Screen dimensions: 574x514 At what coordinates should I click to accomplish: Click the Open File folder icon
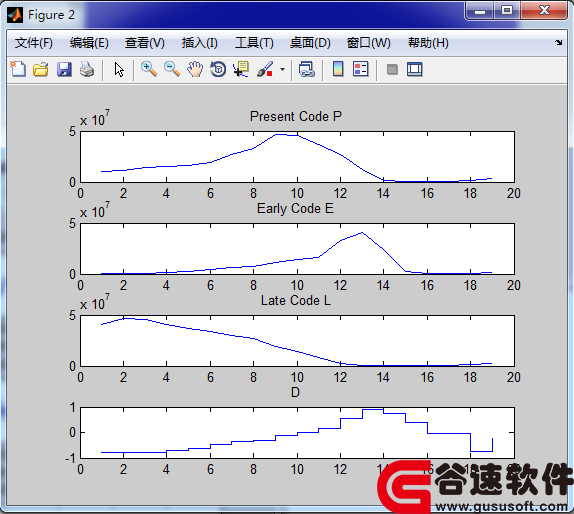(41, 69)
